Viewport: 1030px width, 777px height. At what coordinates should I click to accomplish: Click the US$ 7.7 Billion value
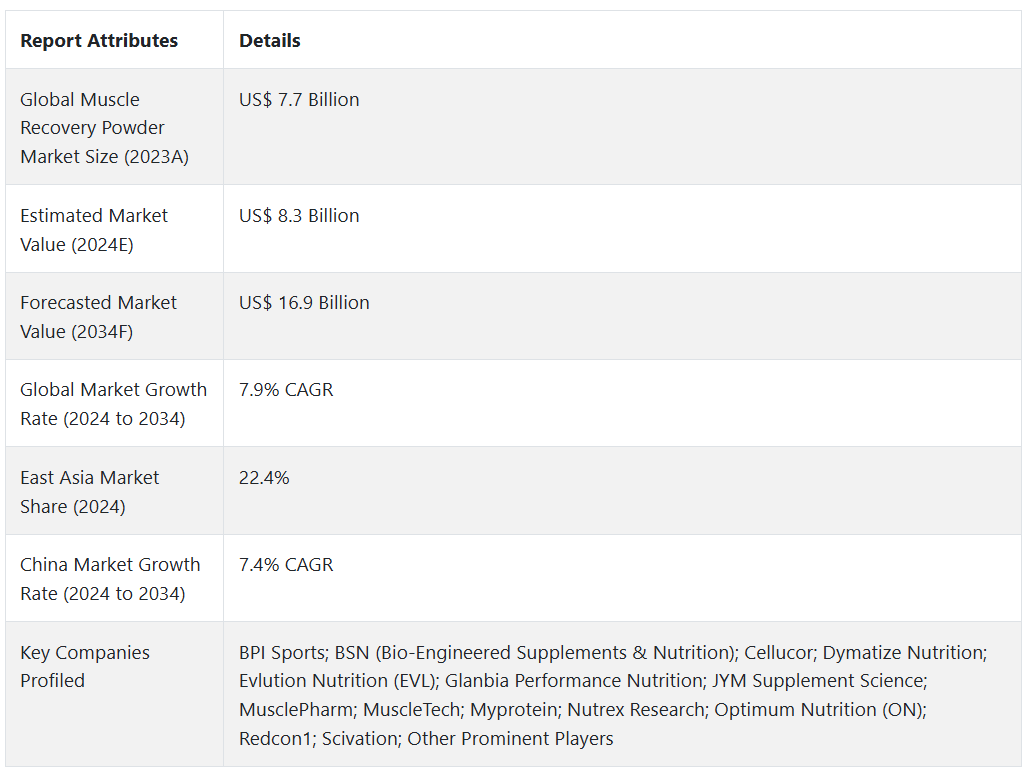(299, 100)
